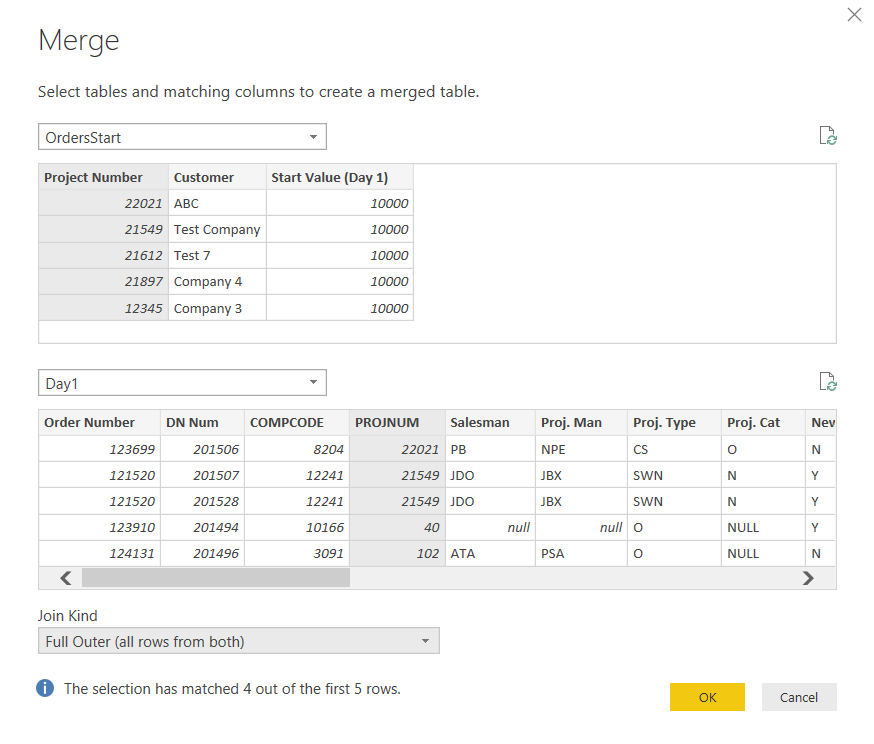Click DN Num 201494 cell

(202, 527)
